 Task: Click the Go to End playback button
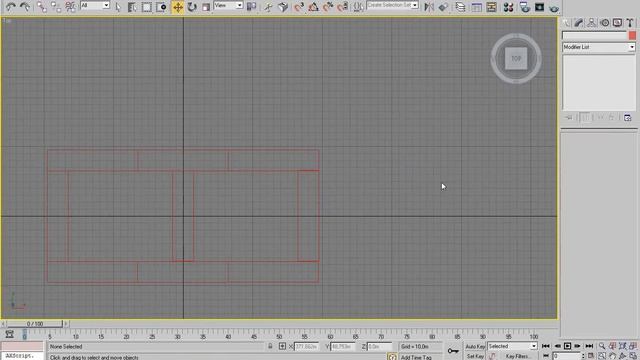coord(589,346)
